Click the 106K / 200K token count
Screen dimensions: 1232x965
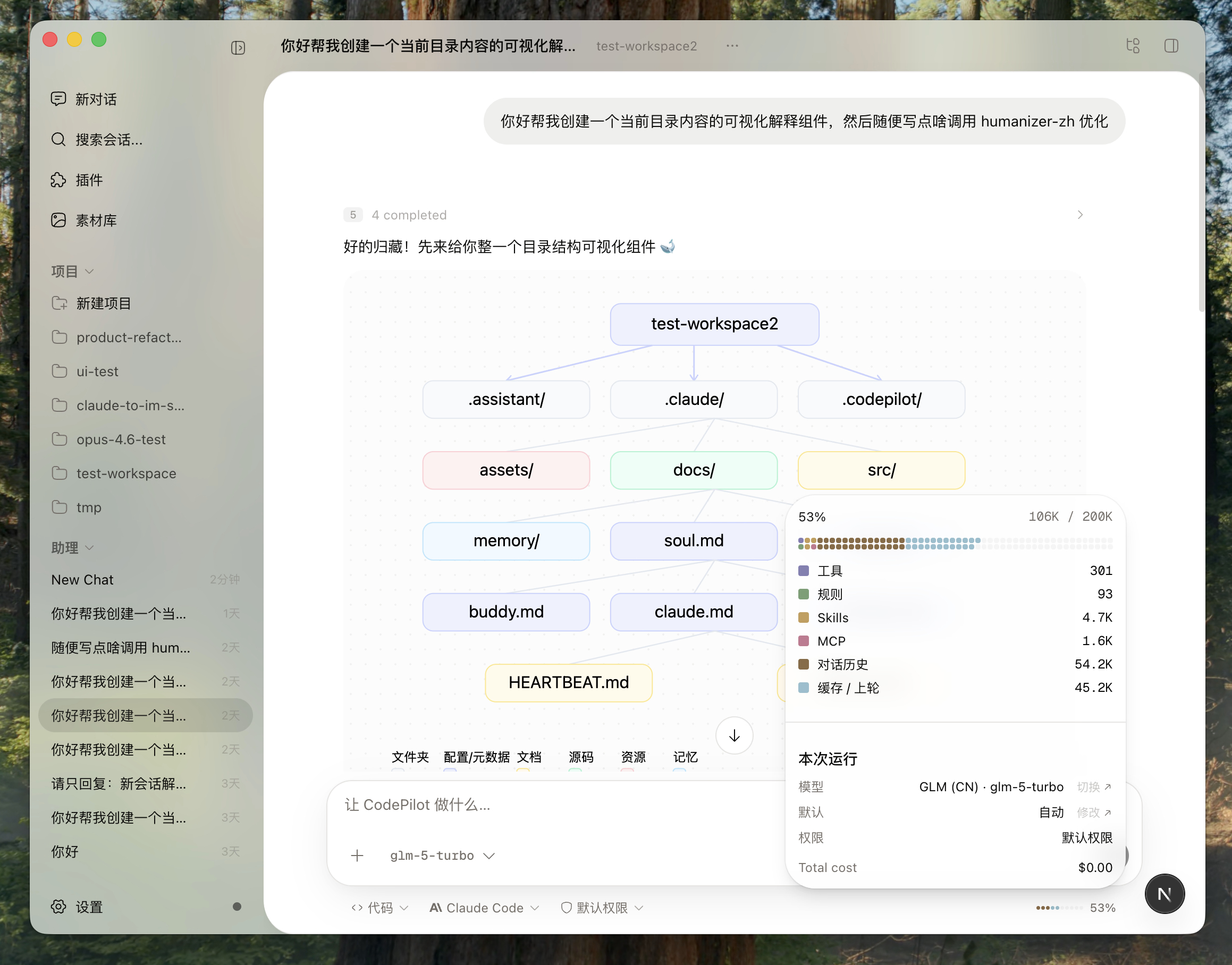(1070, 517)
